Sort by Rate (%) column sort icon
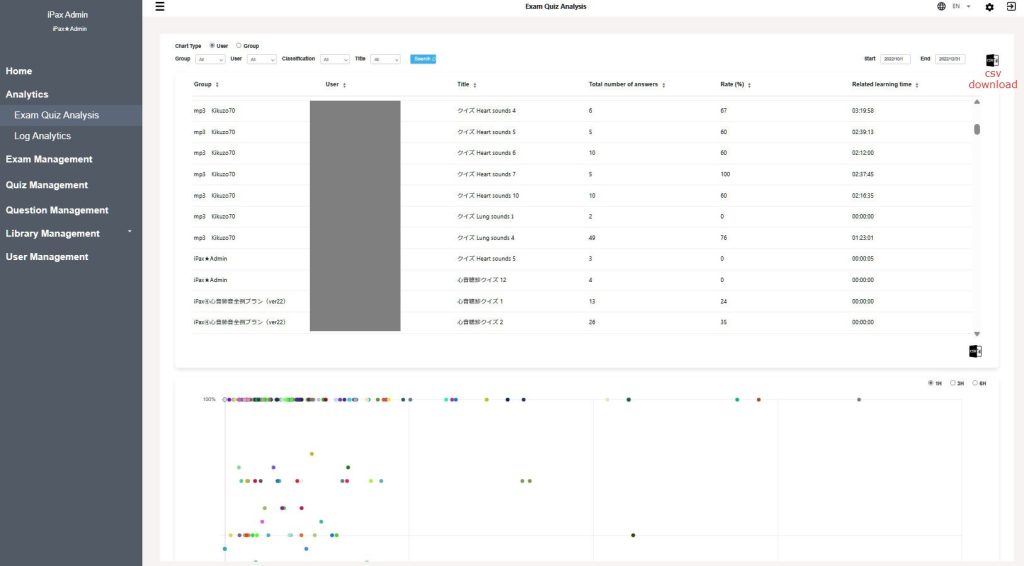Screen dimensions: 1024x566 pyautogui.click(x=749, y=85)
